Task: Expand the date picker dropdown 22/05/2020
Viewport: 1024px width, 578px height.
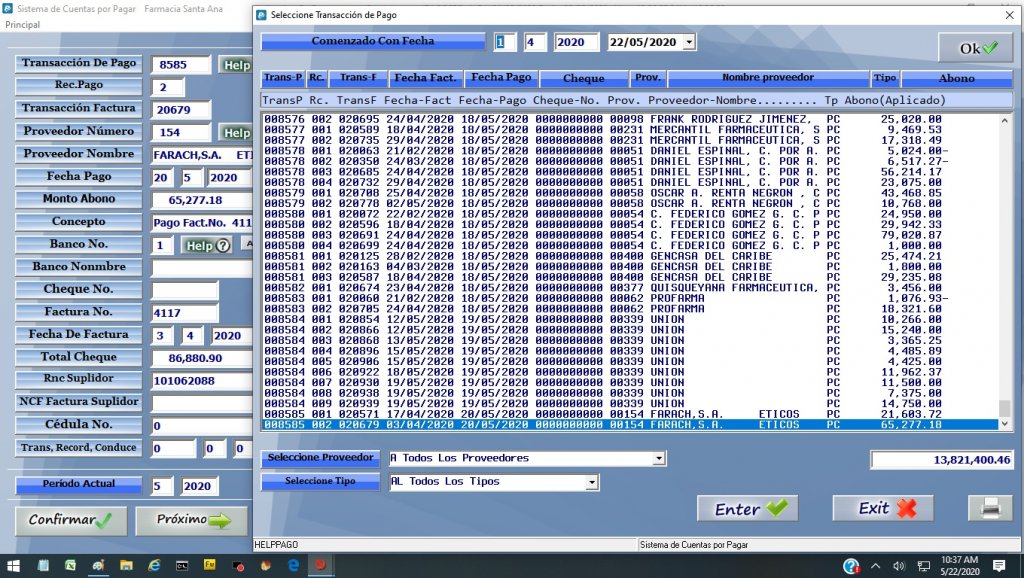Action: pyautogui.click(x=689, y=42)
